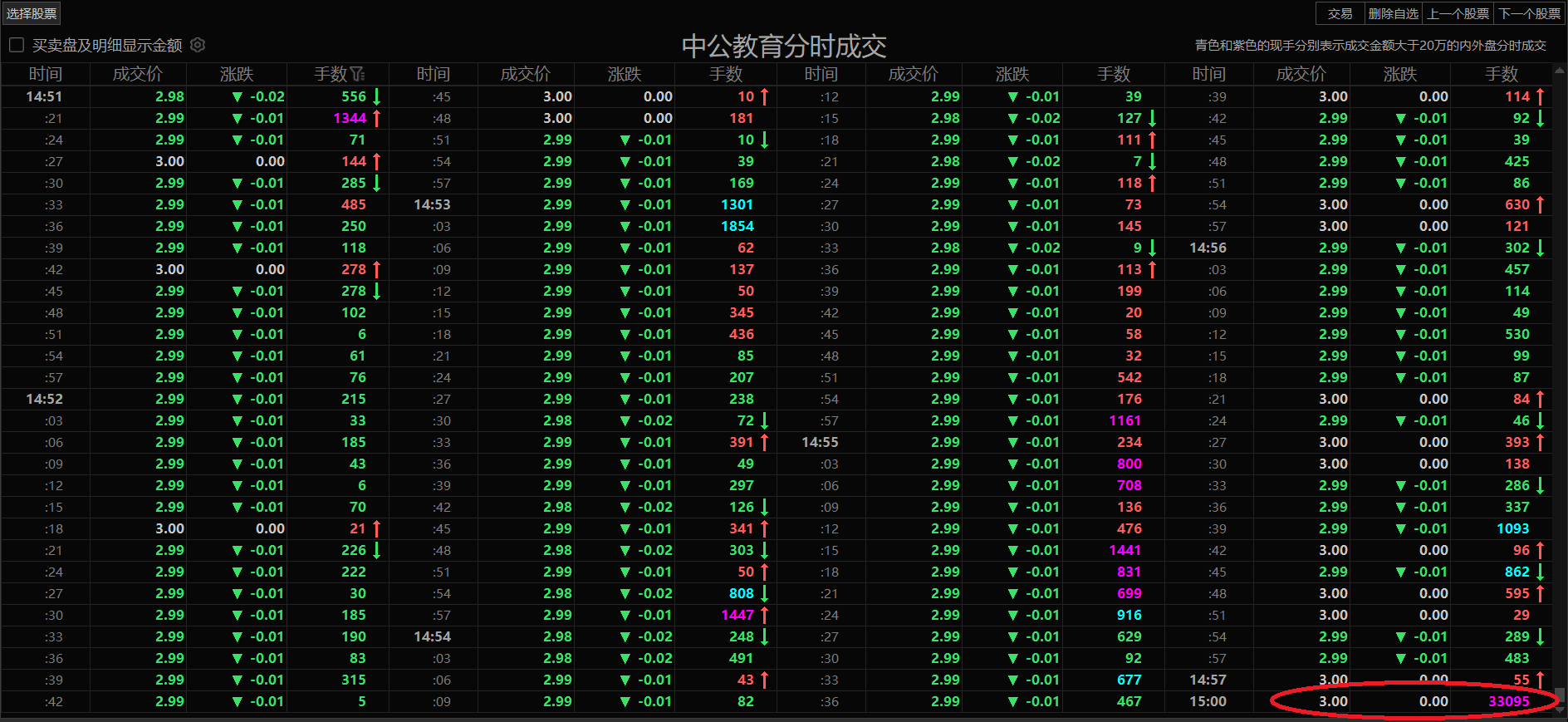
Task: Click the filter icon next to 手数 header
Action: tap(357, 74)
